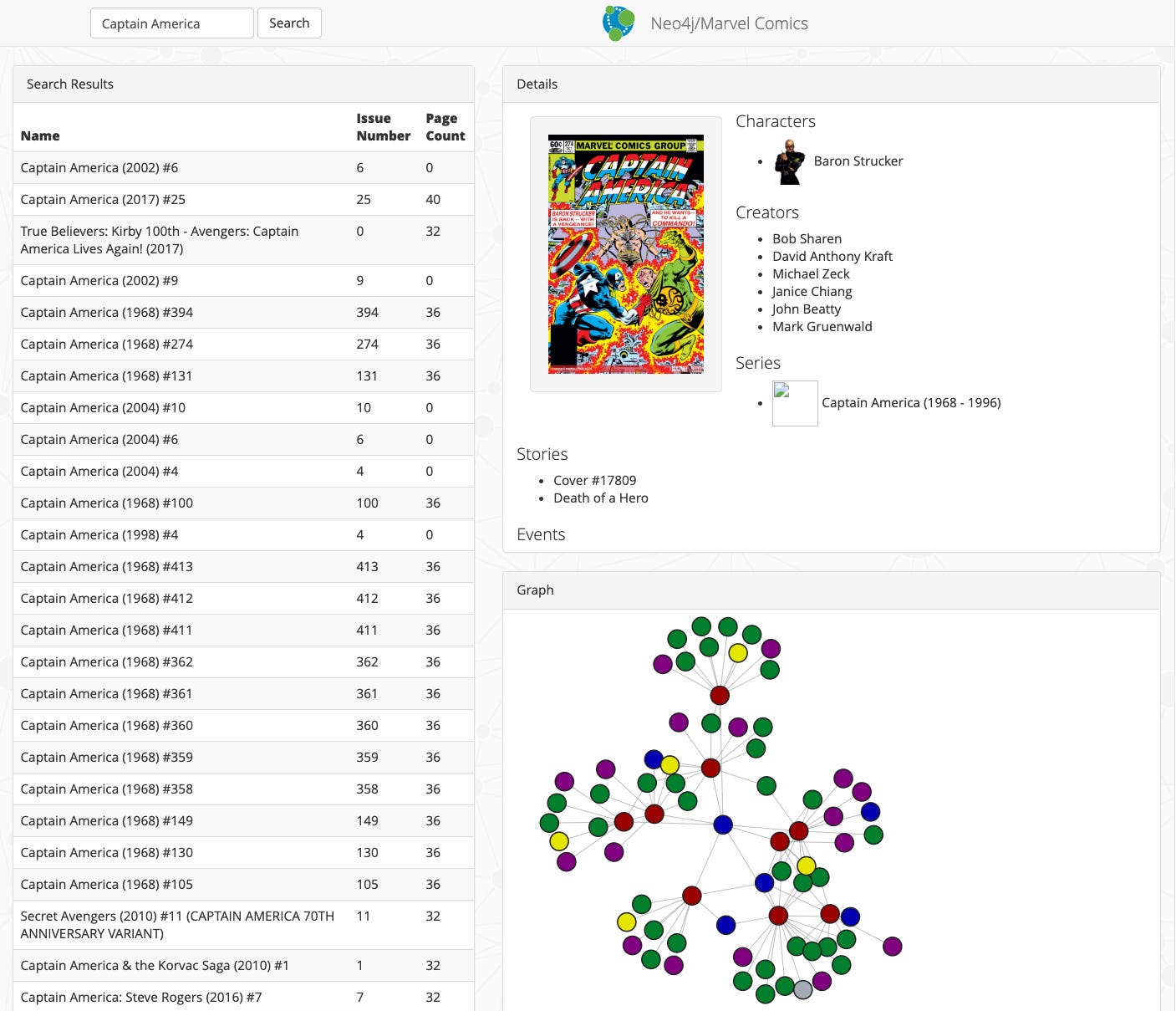
Task: Select row Captain America (2004) #10
Action: click(243, 408)
